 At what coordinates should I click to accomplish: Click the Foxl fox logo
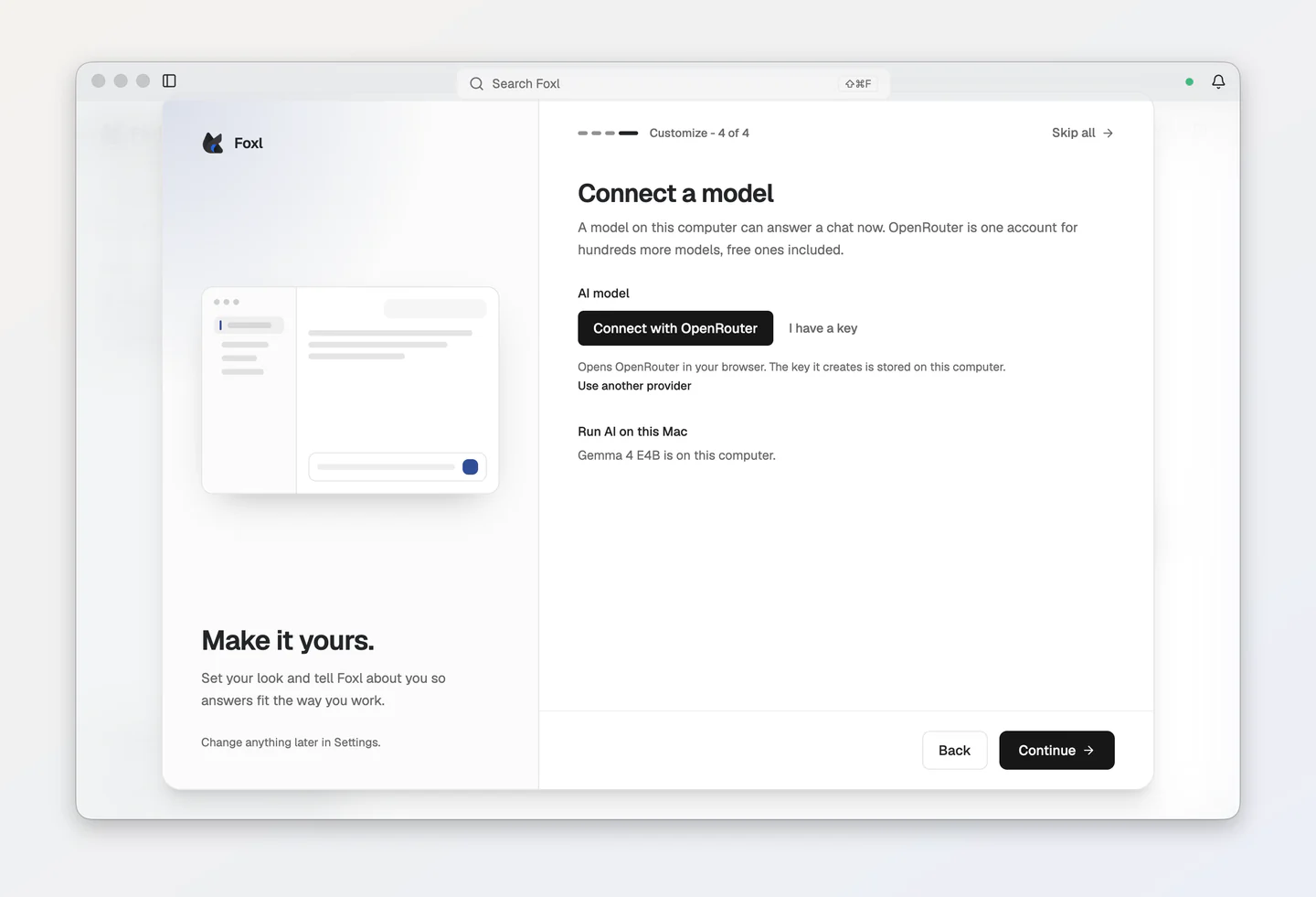point(213,143)
